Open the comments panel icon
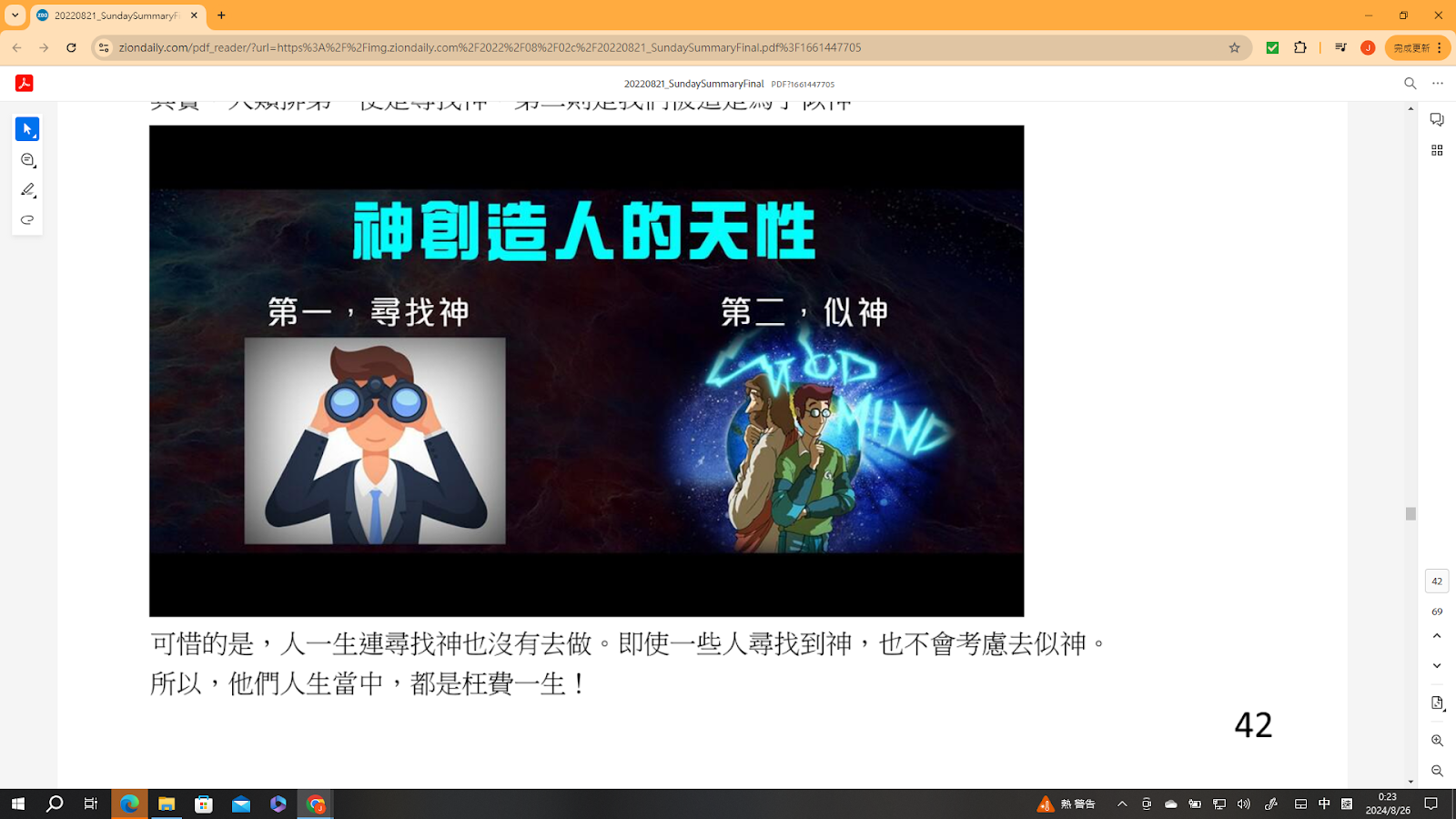Image resolution: width=1456 pixels, height=819 pixels. click(1437, 120)
